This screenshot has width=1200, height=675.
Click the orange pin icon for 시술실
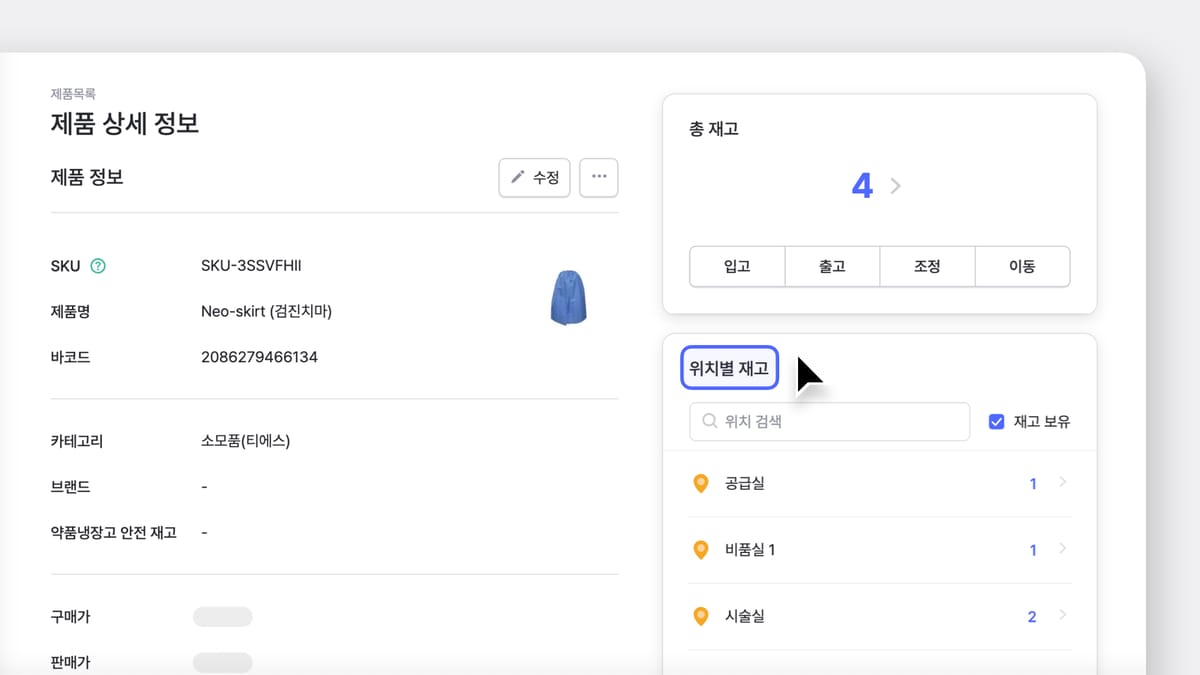click(701, 616)
